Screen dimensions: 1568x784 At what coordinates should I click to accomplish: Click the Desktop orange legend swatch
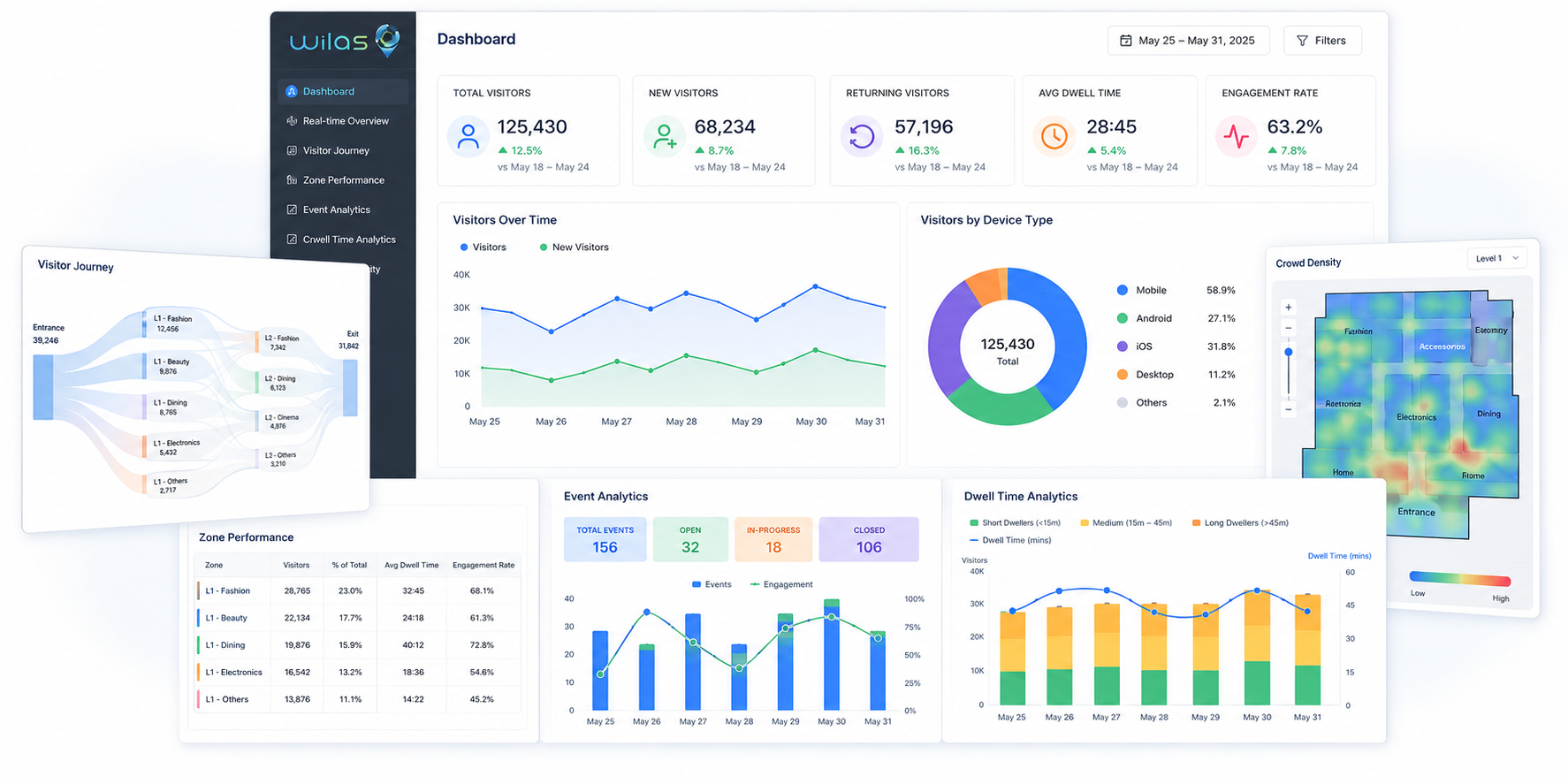[1123, 375]
